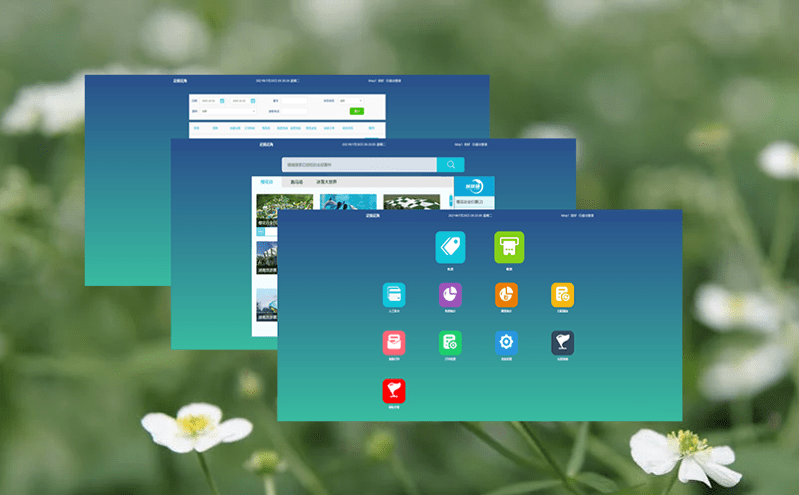Open the green ticket printer icon
Screen dimensions: 799x495
pyautogui.click(x=509, y=246)
